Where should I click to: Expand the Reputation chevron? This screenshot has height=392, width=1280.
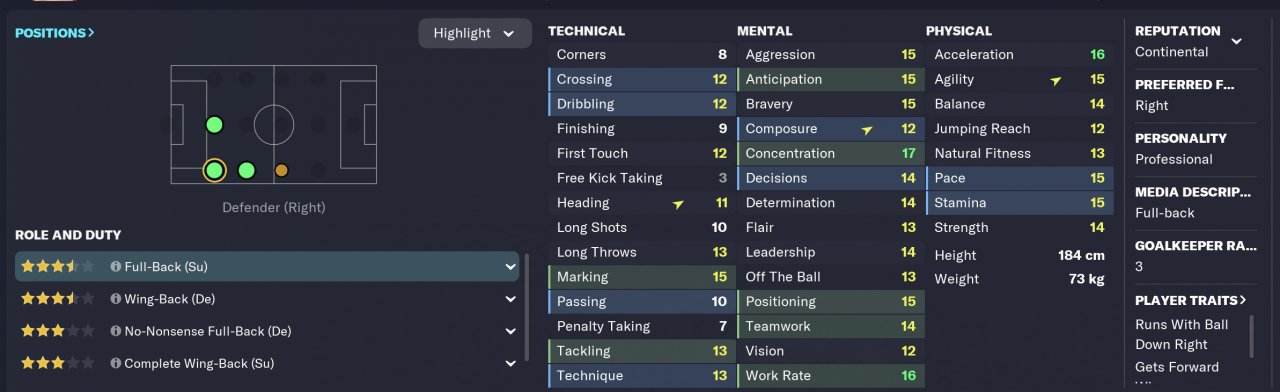1237,41
